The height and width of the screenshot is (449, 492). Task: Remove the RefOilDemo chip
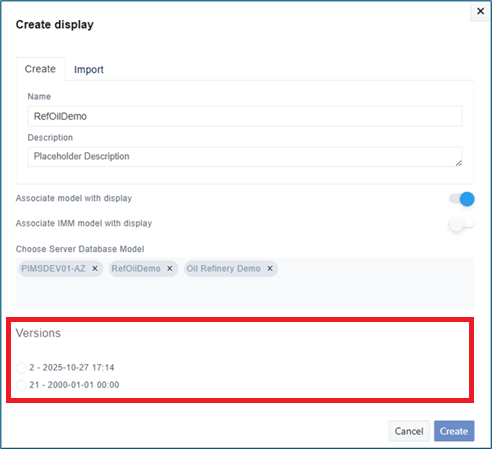(170, 269)
